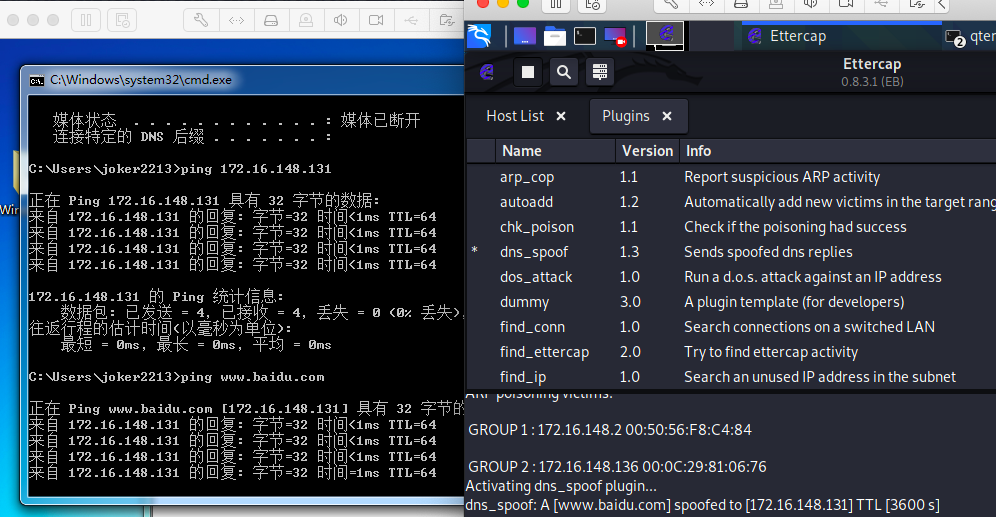Close the Host List tab
This screenshot has width=996, height=517.
561,116
